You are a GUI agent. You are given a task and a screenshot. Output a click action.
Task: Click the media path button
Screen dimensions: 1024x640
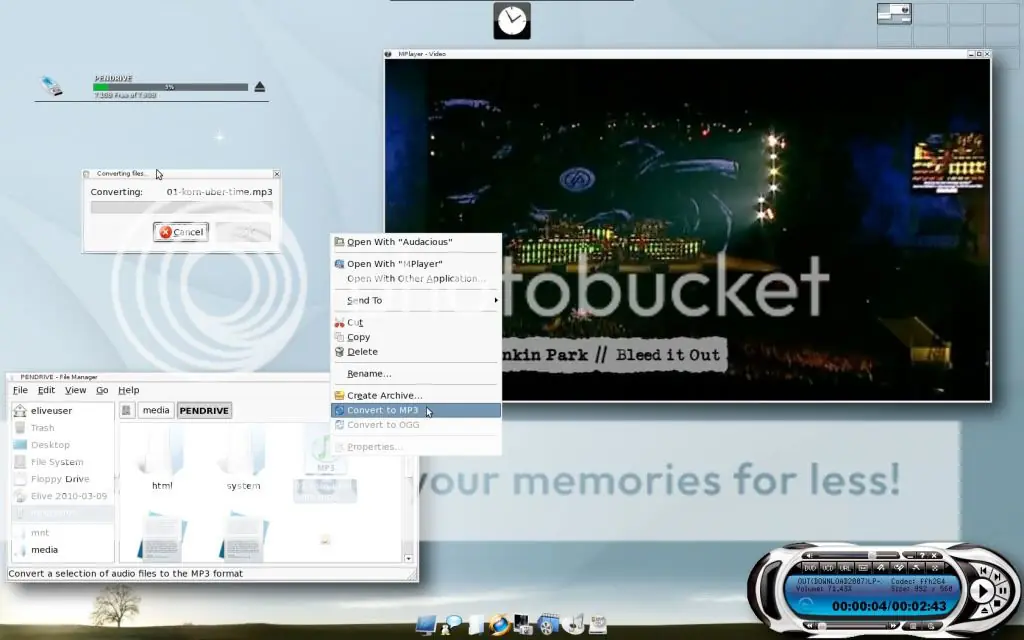tap(156, 410)
